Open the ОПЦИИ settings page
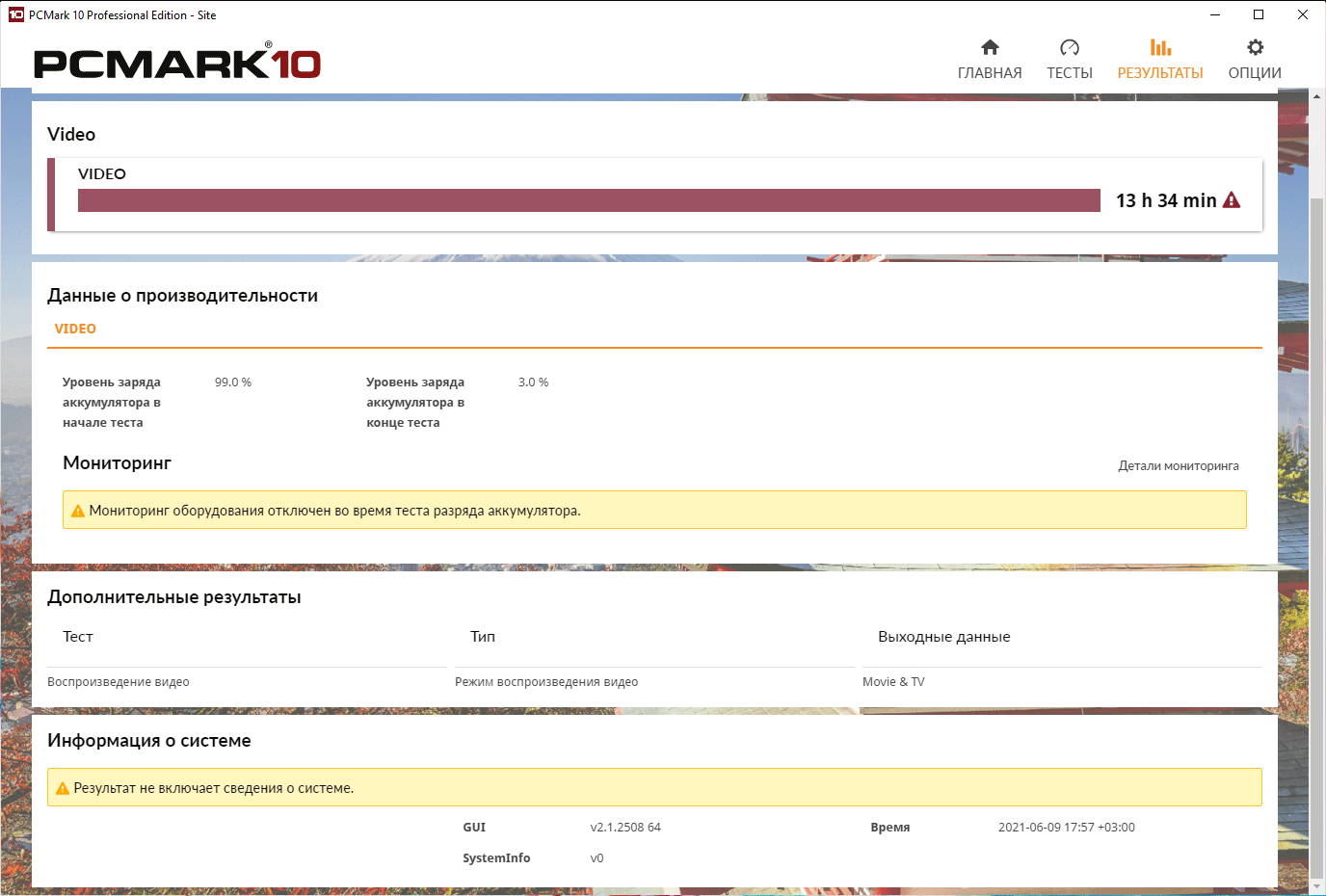The width and height of the screenshot is (1326, 896). [1255, 60]
